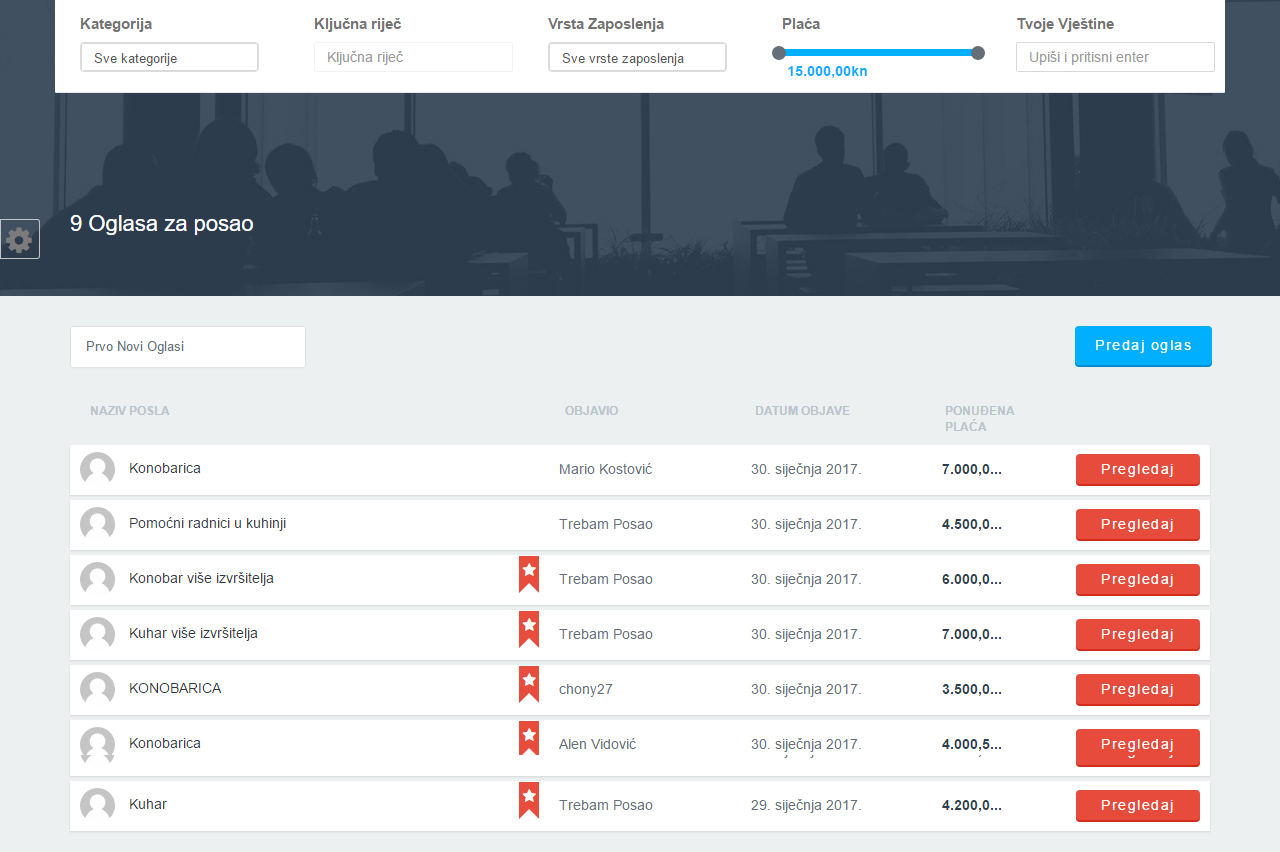Viewport: 1280px width, 852px height.
Task: Click the Ključna riječ input field
Action: click(x=413, y=57)
